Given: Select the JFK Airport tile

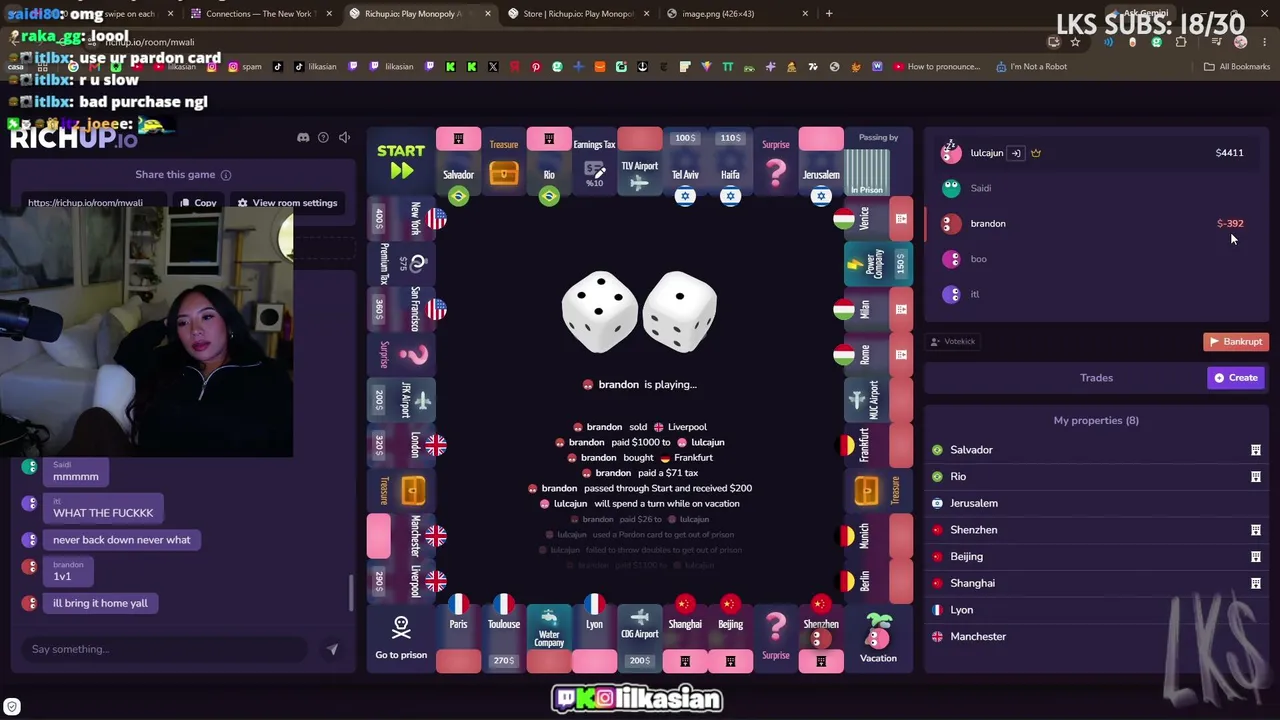Looking at the screenshot, I should 403,399.
